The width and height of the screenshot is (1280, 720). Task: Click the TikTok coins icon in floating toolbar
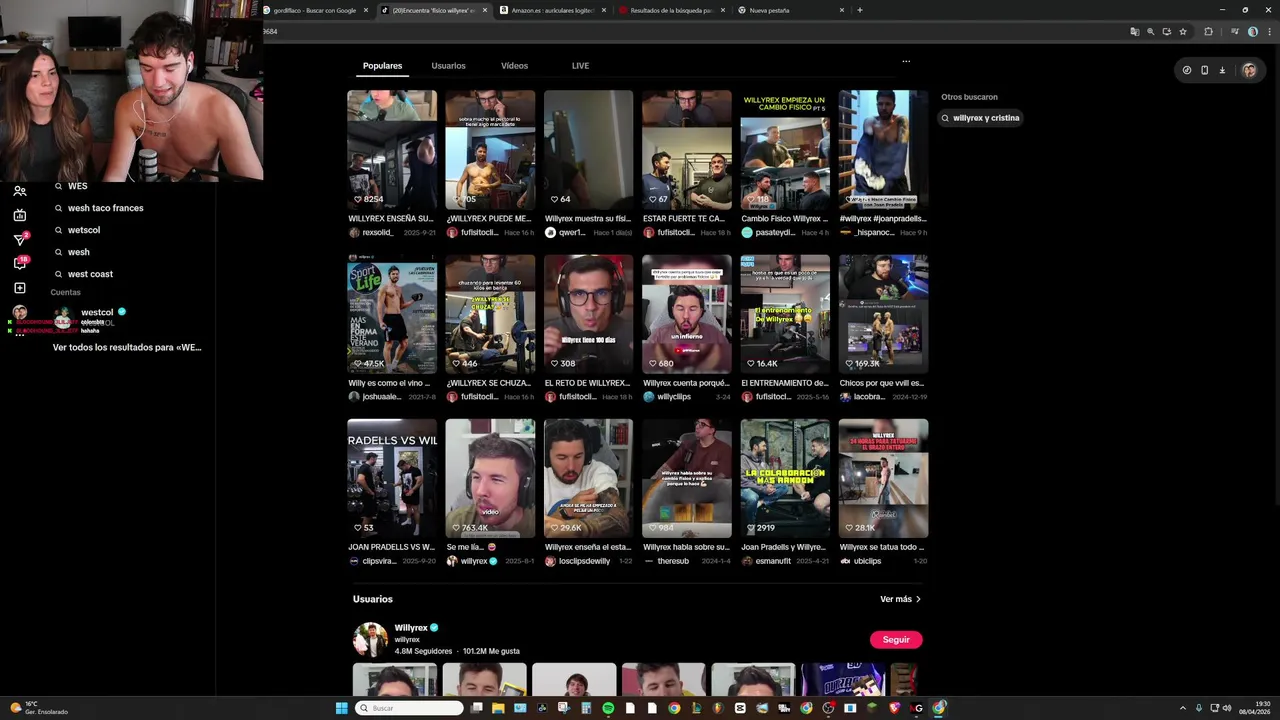click(1187, 70)
